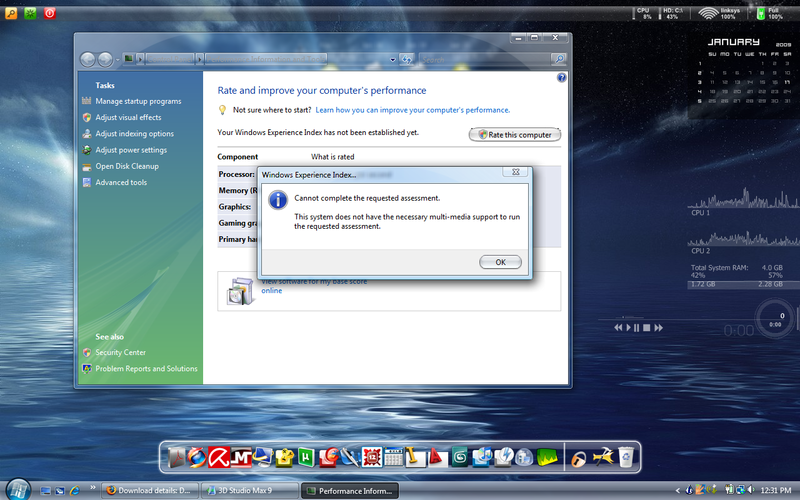The width and height of the screenshot is (800, 500).
Task: Open Security Center link
Action: pyautogui.click(x=120, y=353)
